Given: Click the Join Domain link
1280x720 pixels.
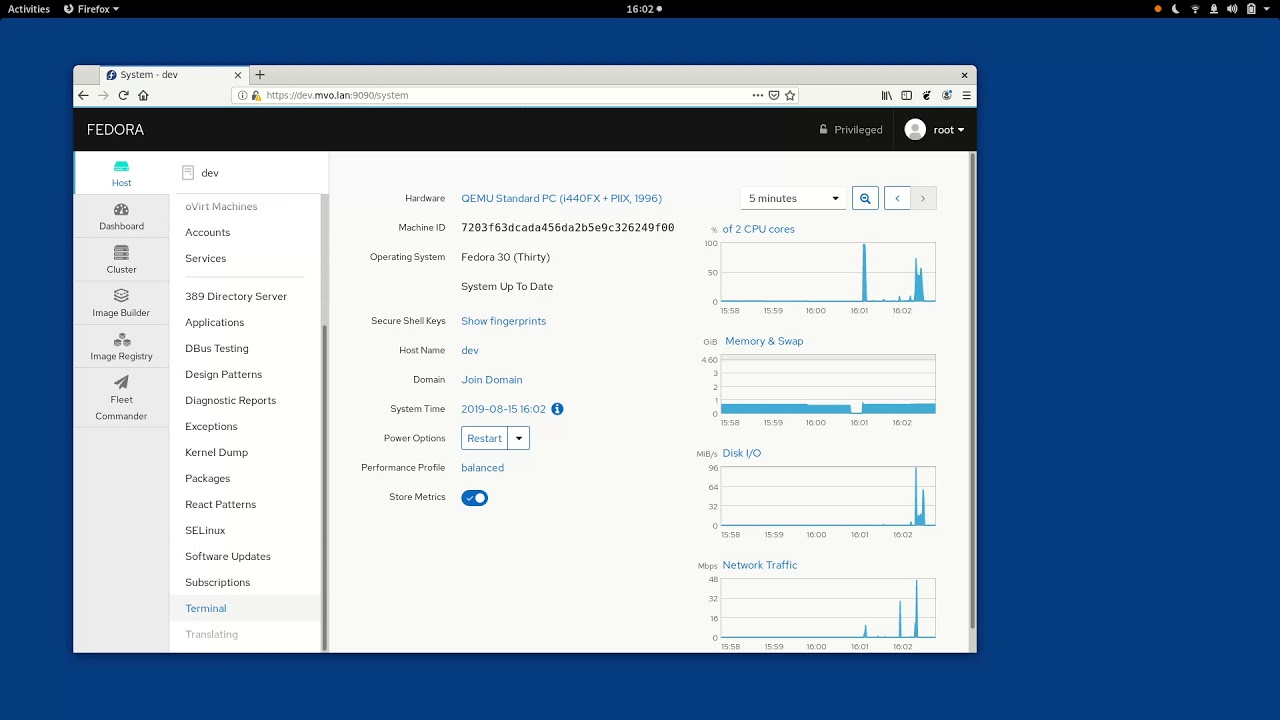Looking at the screenshot, I should [491, 380].
